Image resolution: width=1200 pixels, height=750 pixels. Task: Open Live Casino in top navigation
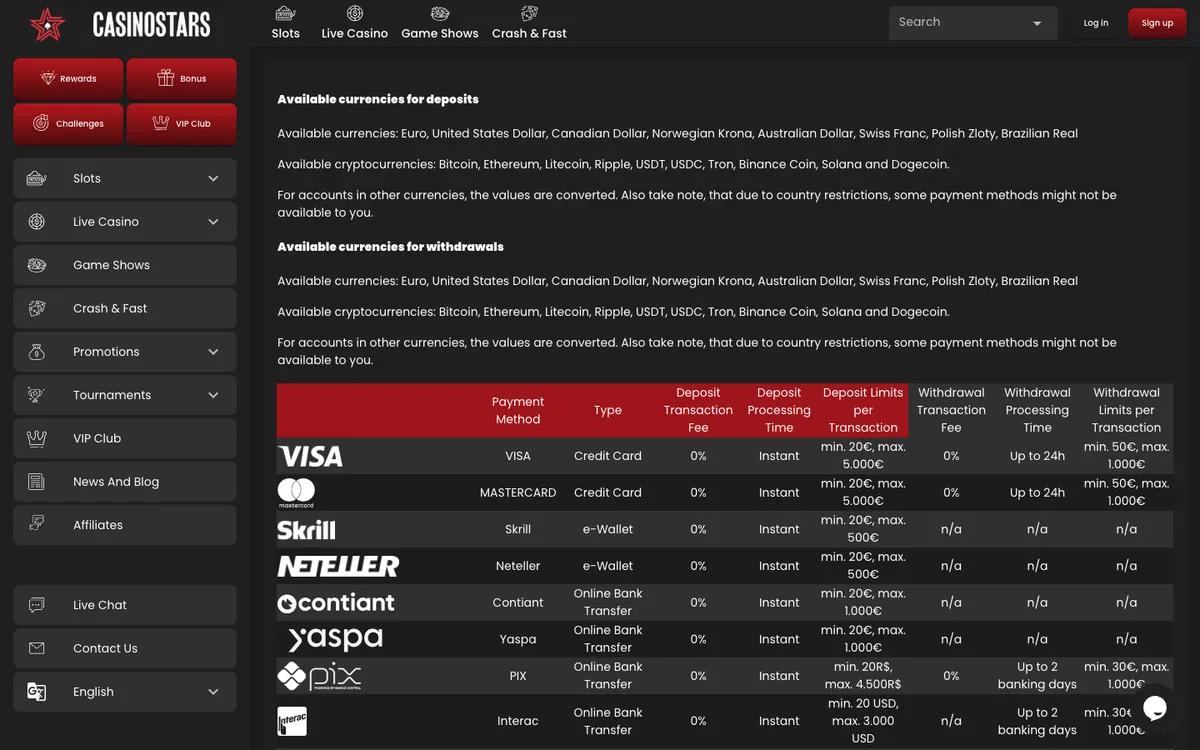click(355, 23)
